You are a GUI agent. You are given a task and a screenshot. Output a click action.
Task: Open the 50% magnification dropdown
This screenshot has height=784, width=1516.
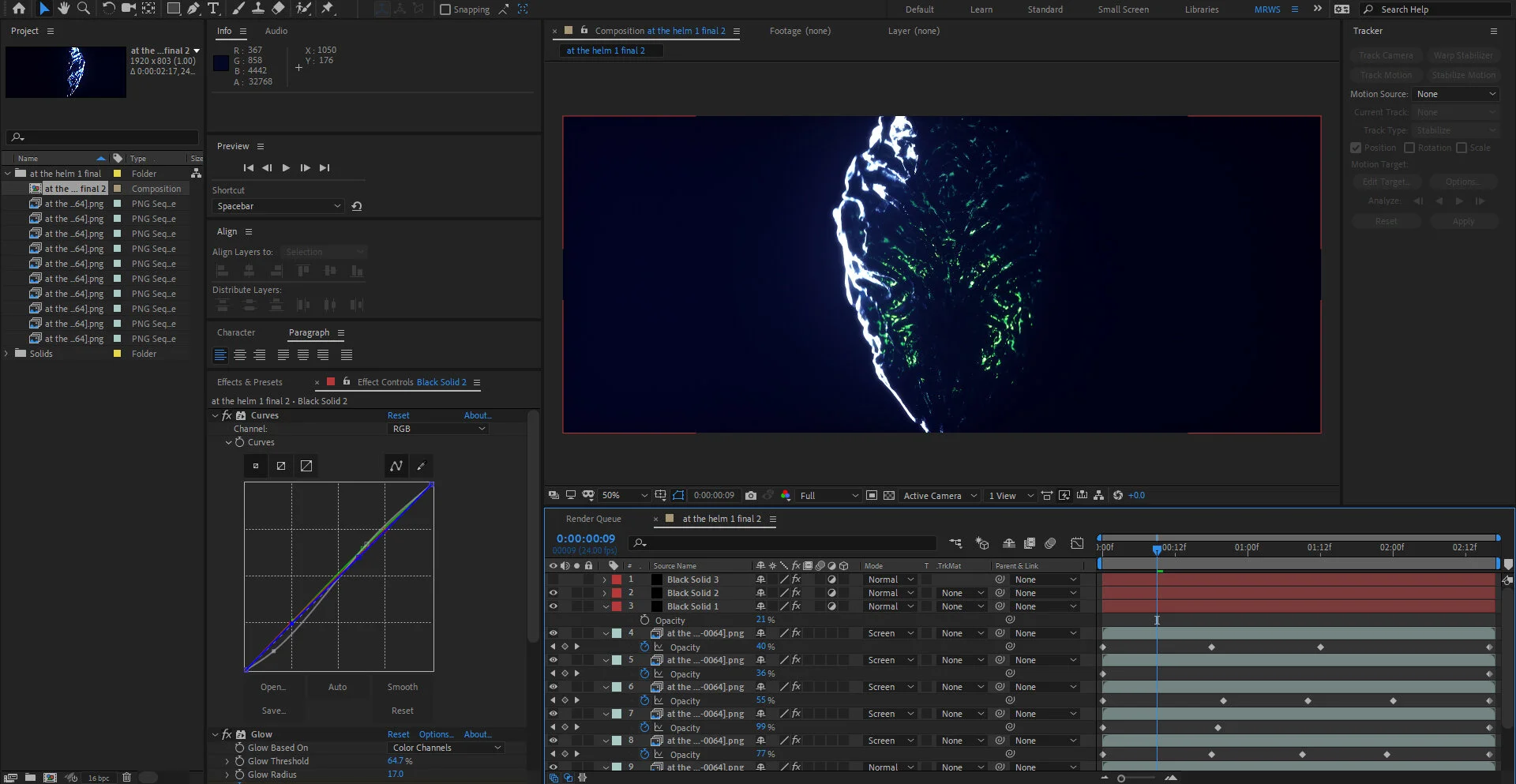(625, 496)
